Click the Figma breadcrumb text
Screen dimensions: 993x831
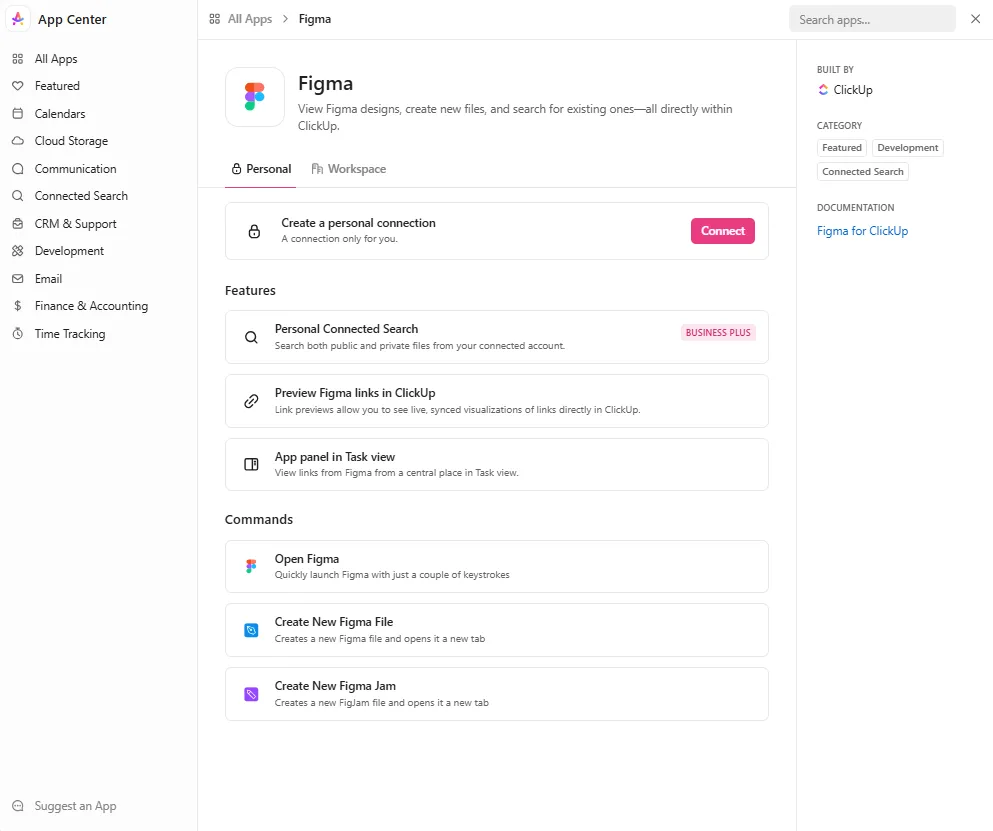click(x=315, y=19)
